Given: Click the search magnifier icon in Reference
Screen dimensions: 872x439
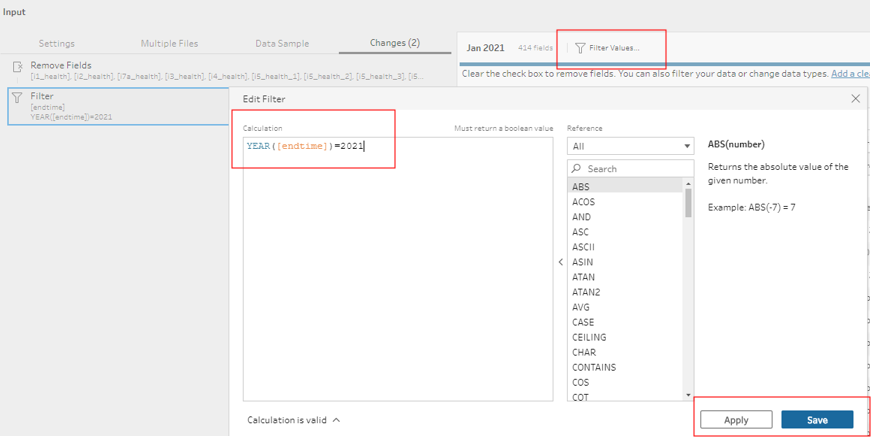Looking at the screenshot, I should (x=577, y=169).
